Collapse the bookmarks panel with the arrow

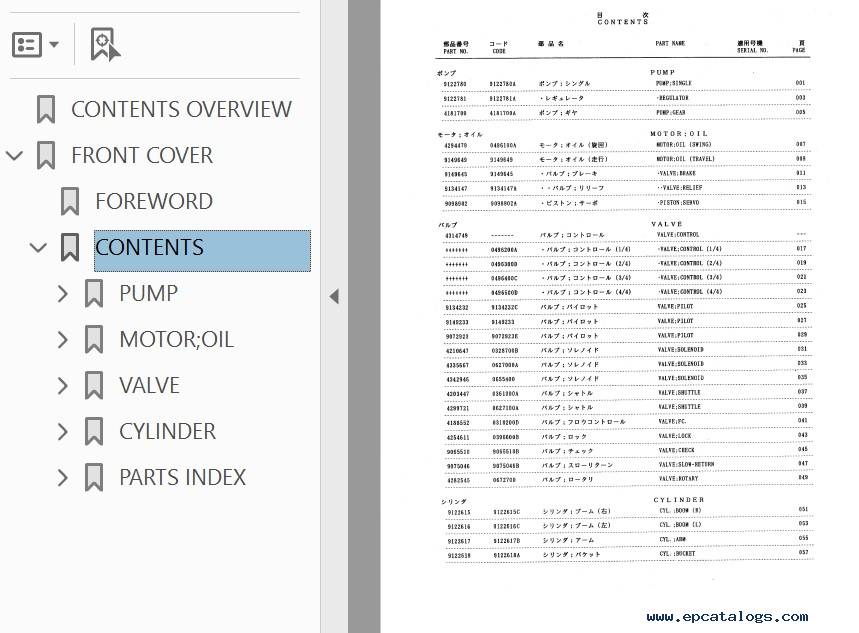pos(334,296)
